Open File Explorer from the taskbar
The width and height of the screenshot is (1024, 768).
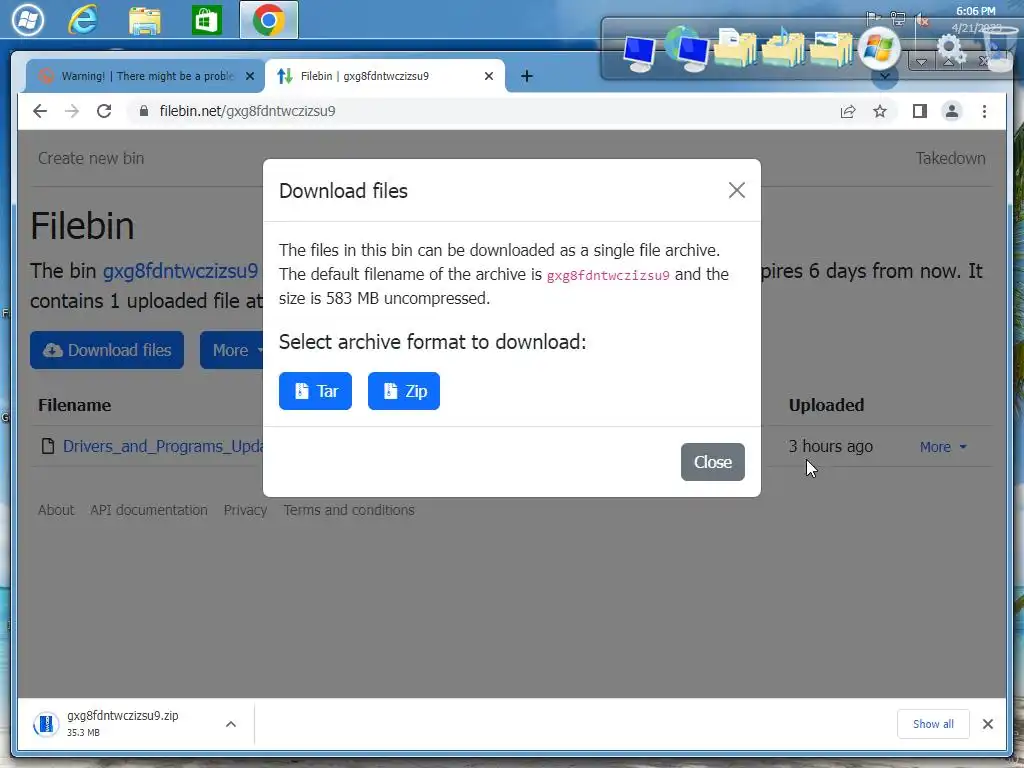145,20
